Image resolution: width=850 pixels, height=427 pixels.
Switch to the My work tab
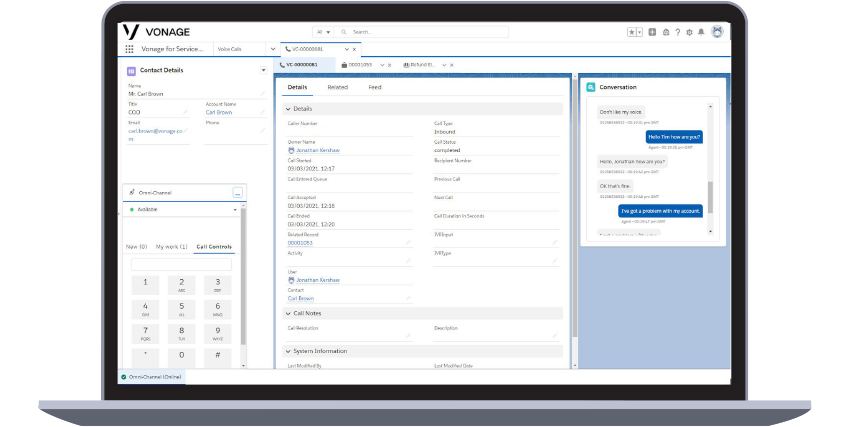tap(170, 246)
